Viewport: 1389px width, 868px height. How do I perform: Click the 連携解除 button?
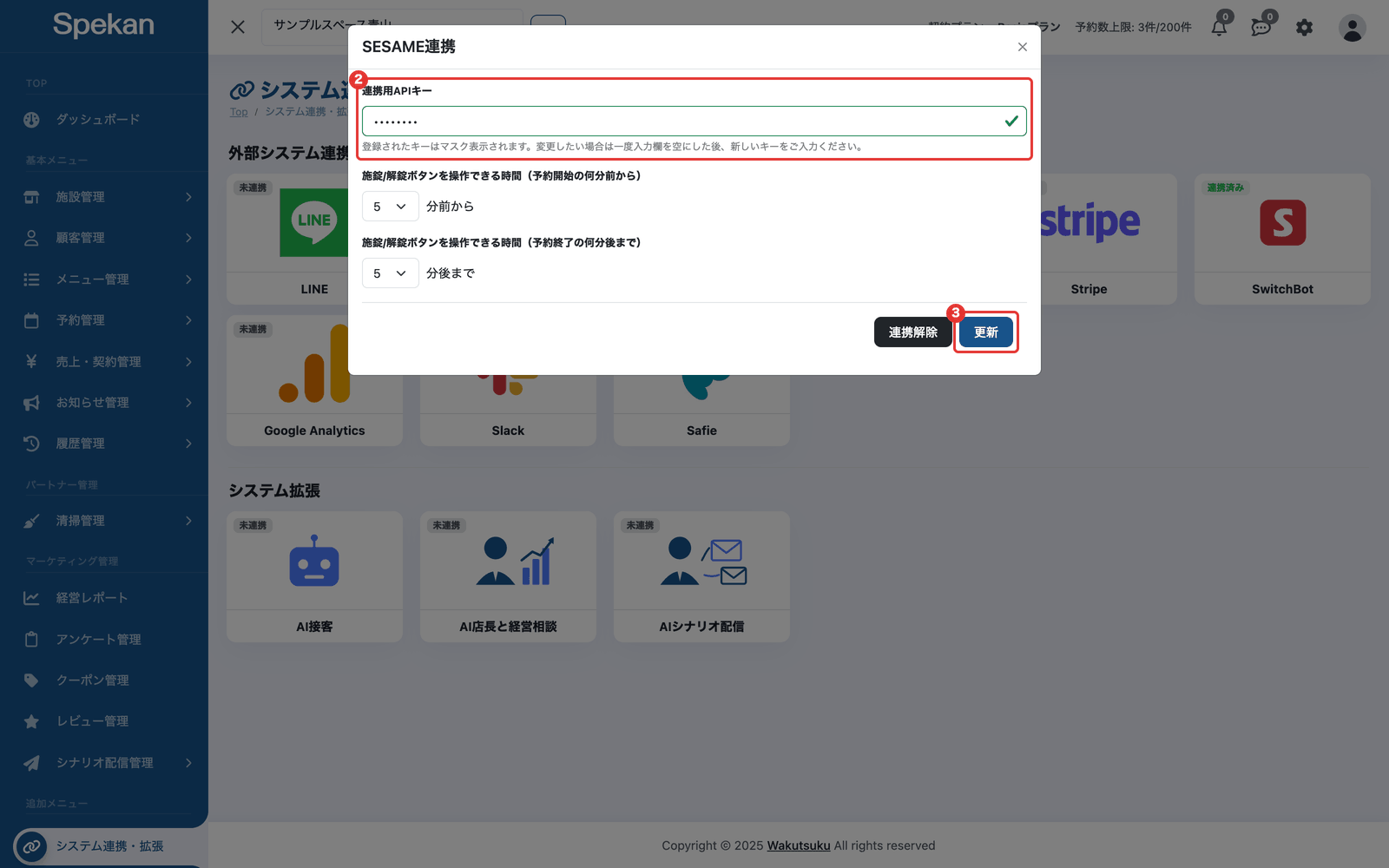tap(912, 332)
